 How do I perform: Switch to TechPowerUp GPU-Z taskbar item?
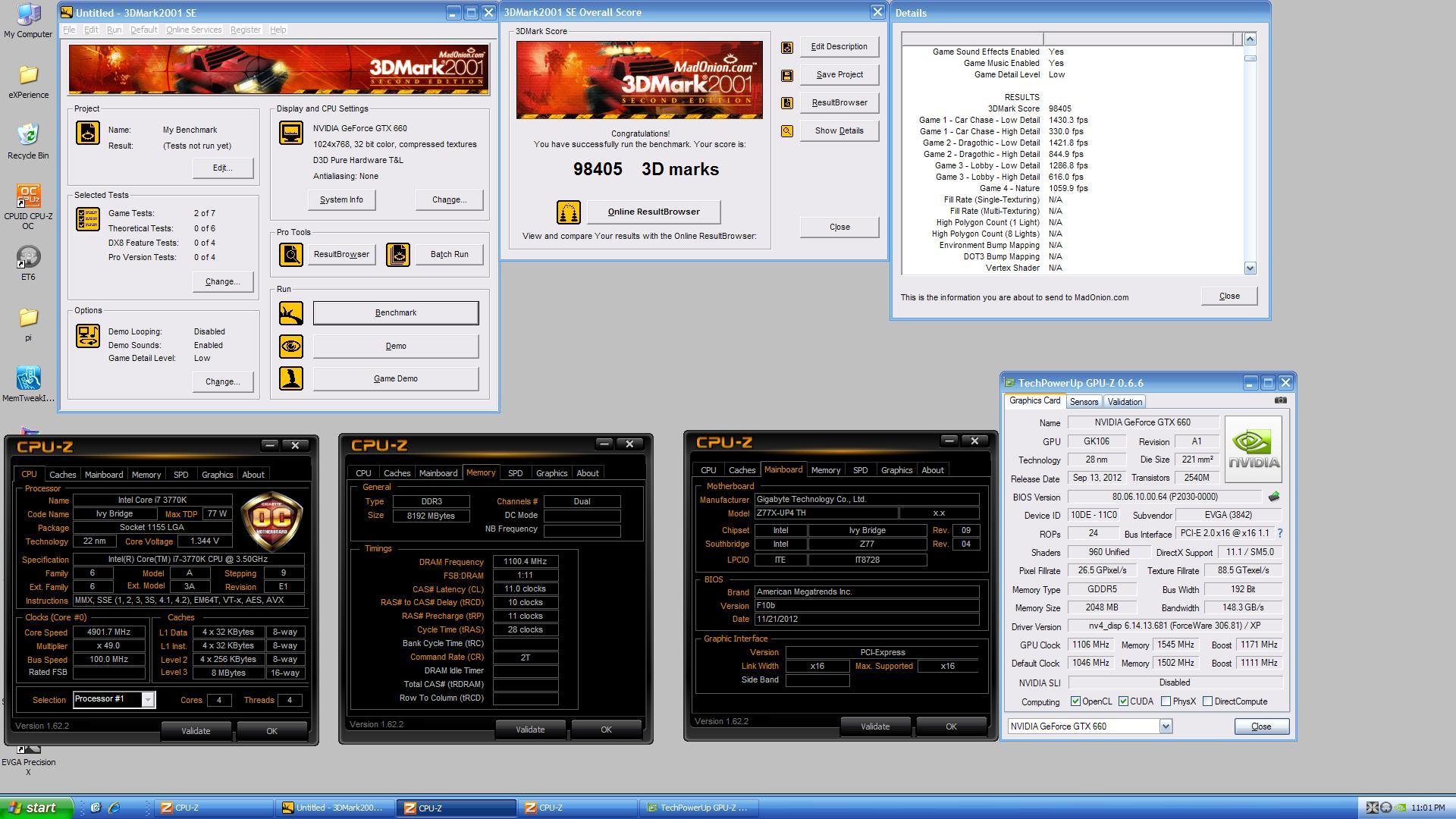700,808
